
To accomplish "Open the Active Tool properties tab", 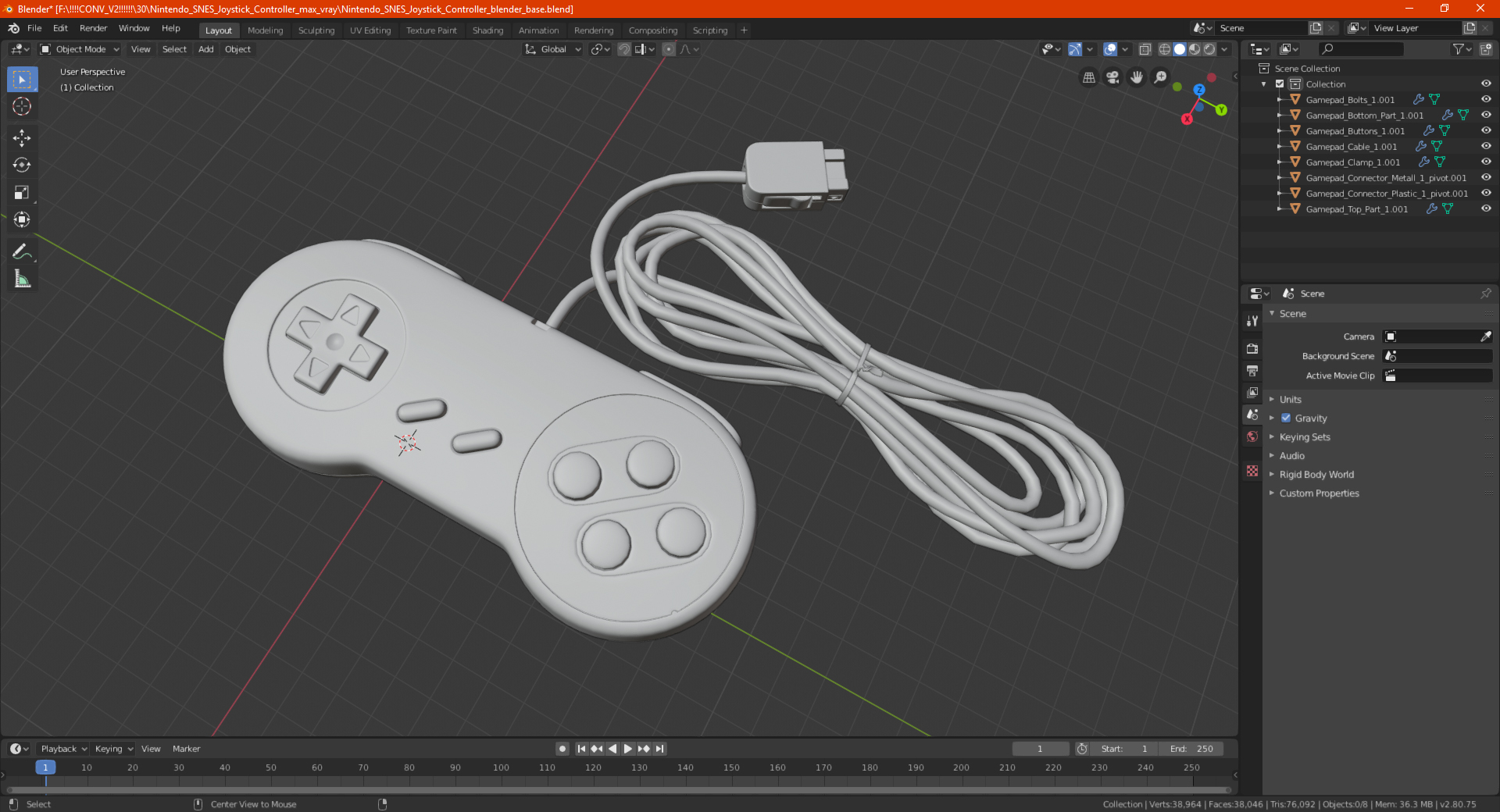I will (x=1252, y=320).
